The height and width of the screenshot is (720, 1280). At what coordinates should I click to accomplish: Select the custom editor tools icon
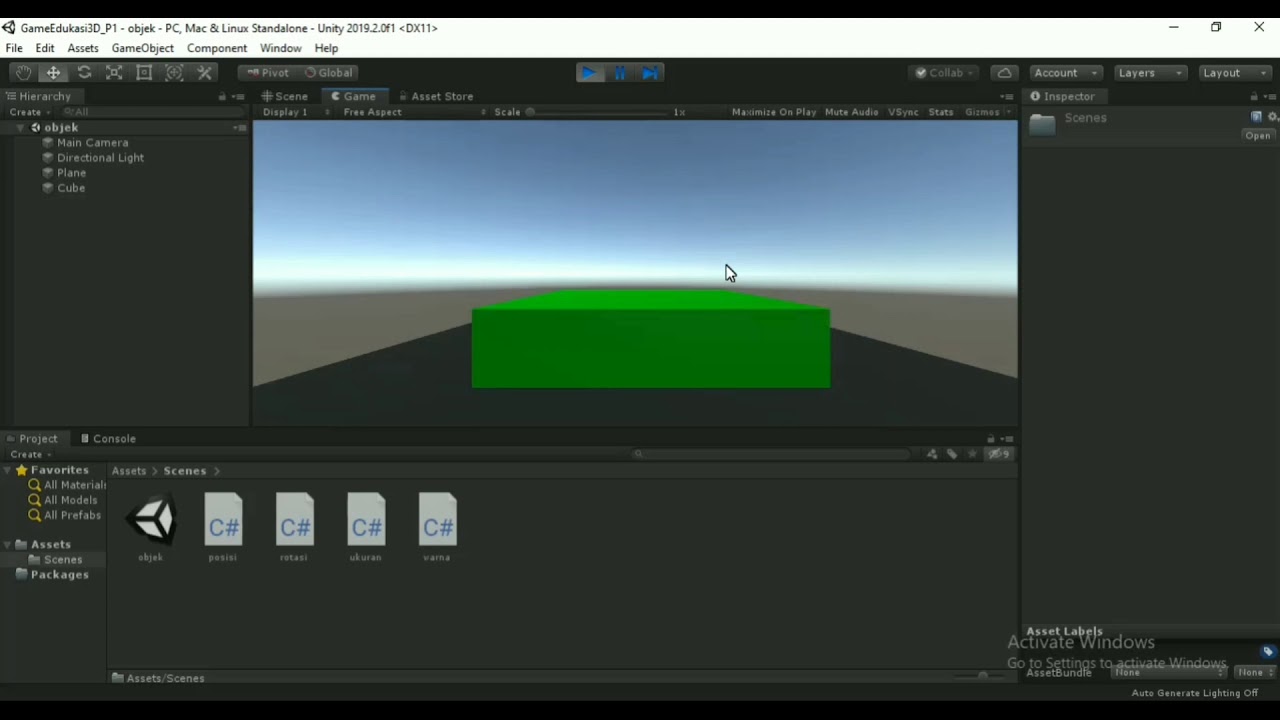205,73
